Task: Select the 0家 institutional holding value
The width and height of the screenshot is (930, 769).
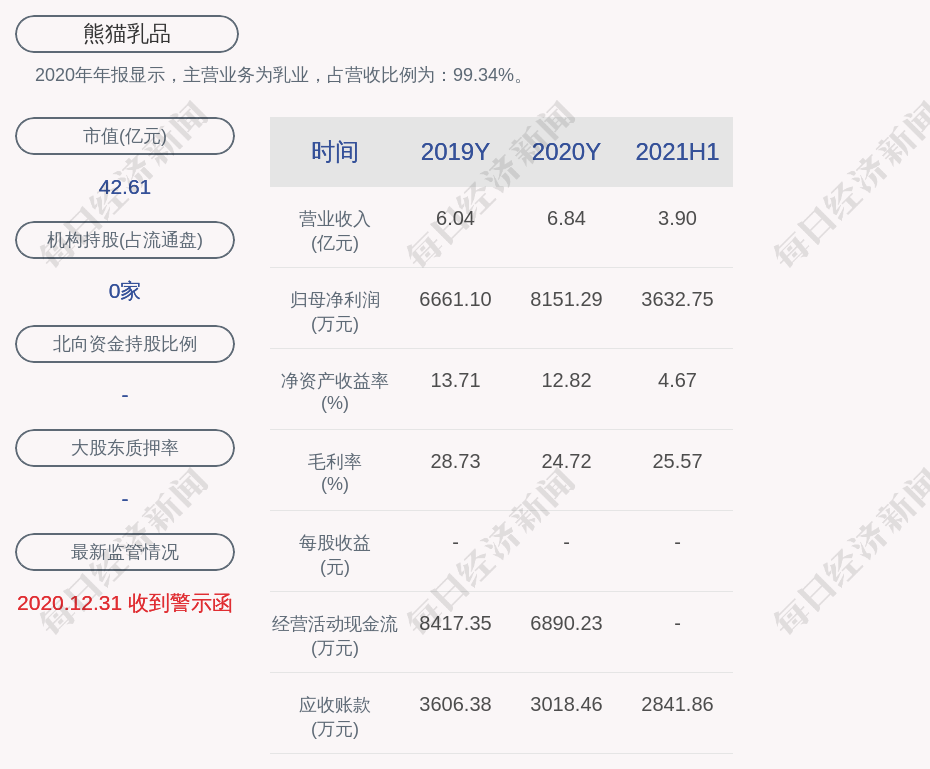Action: tap(125, 291)
